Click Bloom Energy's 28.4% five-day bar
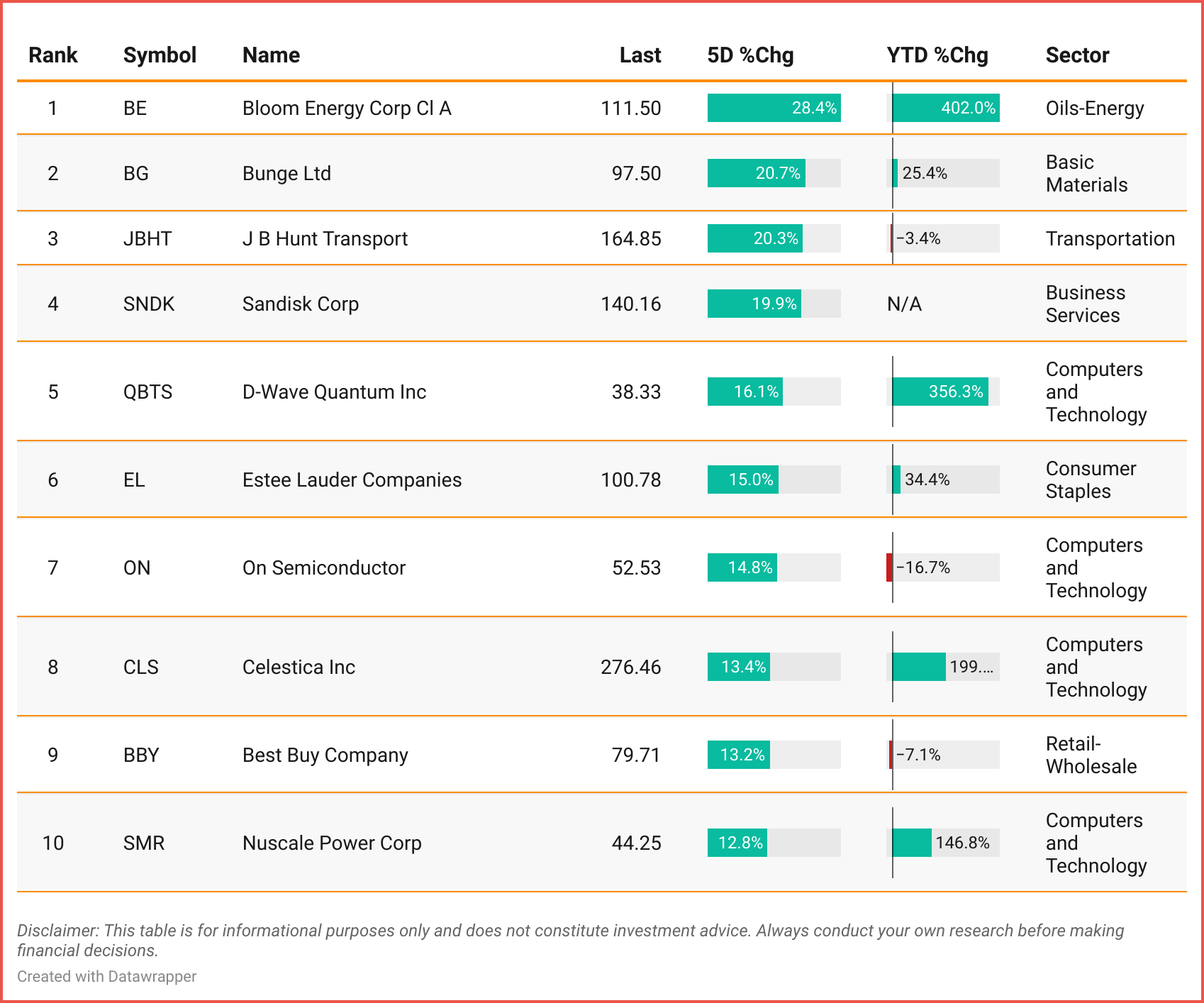Screen dimensions: 1204x1003 tap(774, 108)
